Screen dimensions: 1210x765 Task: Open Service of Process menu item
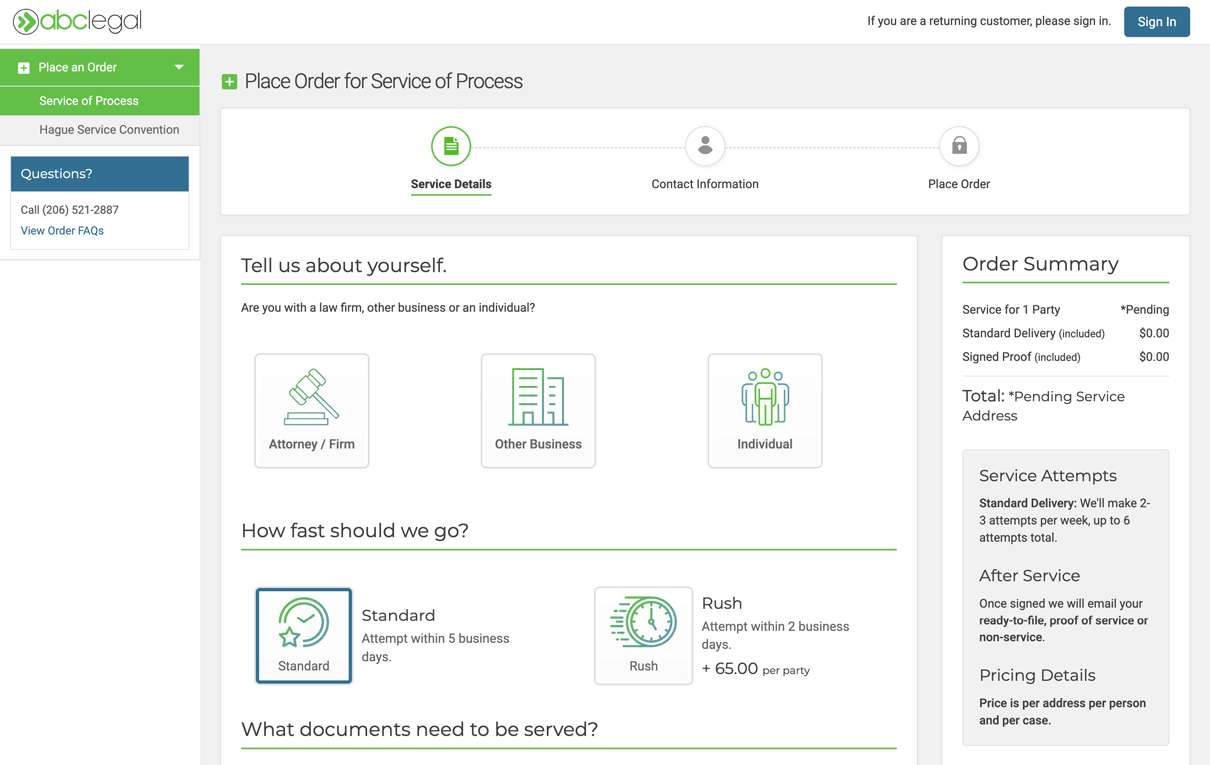[x=89, y=101]
